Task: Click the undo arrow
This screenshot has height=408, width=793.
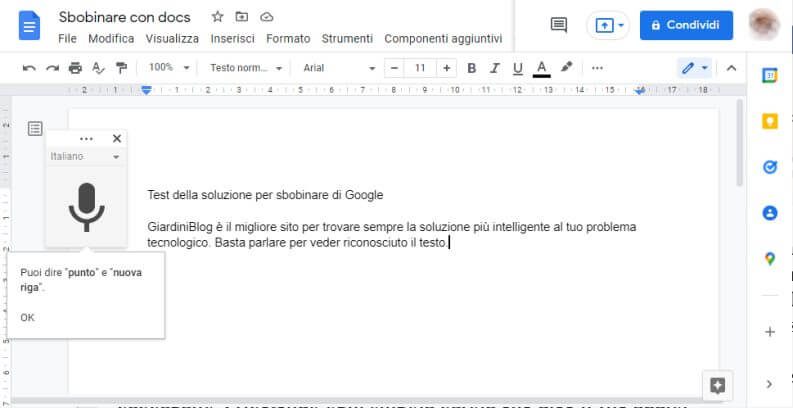Action: pyautogui.click(x=29, y=68)
